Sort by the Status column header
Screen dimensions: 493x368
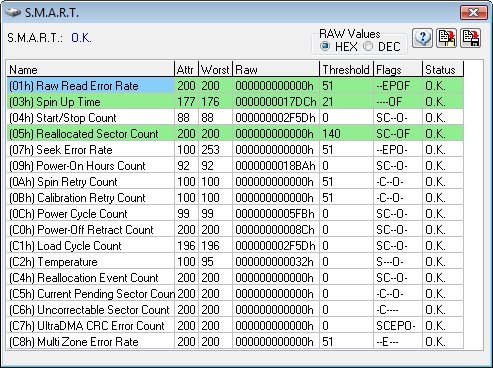[x=443, y=69]
